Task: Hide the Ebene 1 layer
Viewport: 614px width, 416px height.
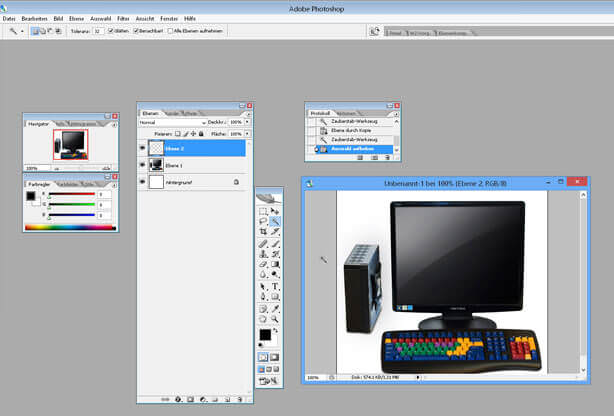Action: click(x=142, y=165)
